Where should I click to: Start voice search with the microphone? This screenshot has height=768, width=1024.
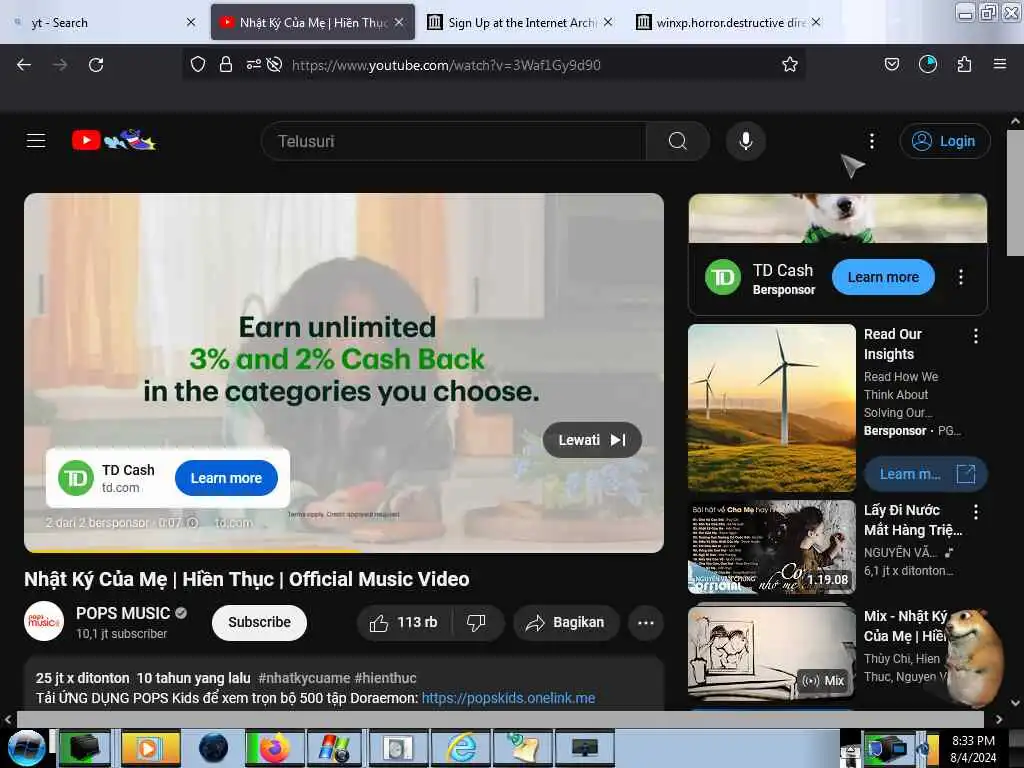point(746,141)
